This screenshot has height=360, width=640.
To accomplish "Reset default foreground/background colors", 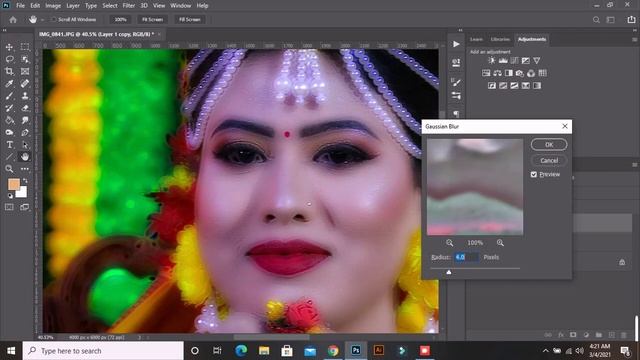I will [10, 196].
